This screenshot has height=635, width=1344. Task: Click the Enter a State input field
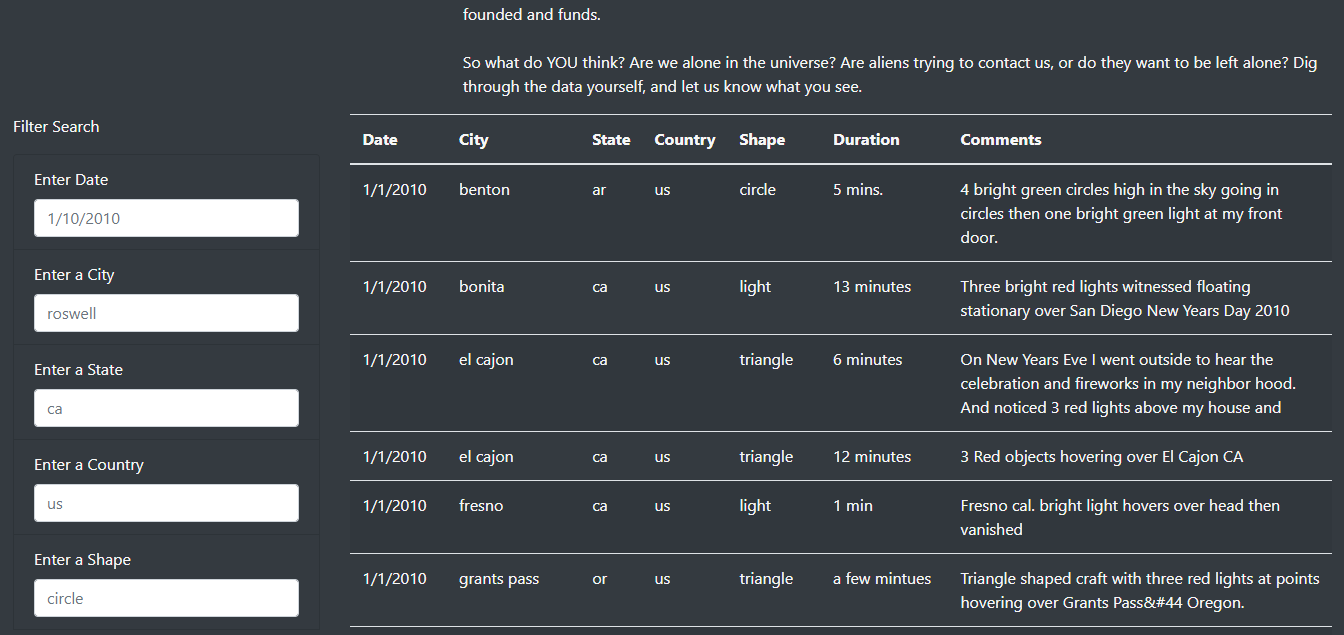[166, 408]
